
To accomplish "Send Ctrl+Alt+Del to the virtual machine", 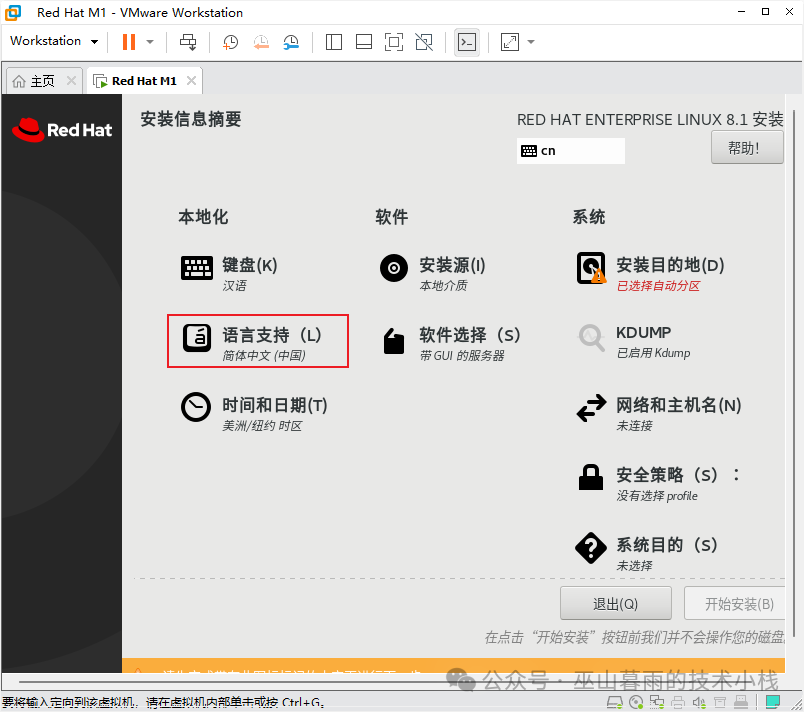I will point(187,41).
